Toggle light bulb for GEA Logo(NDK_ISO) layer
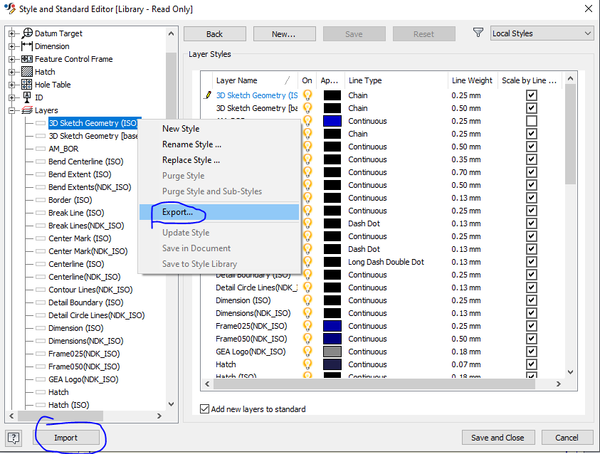The width and height of the screenshot is (600, 454). coord(307,351)
